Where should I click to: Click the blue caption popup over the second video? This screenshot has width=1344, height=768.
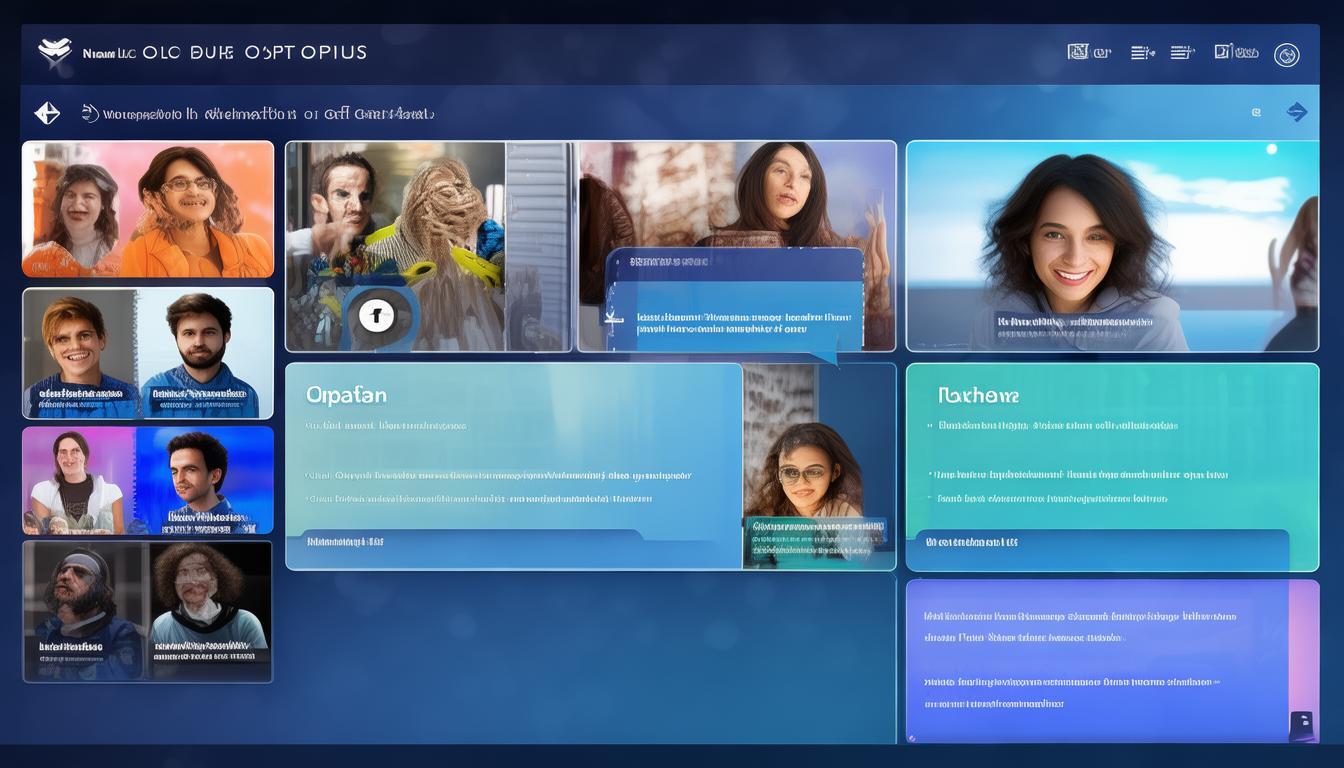tap(735, 300)
